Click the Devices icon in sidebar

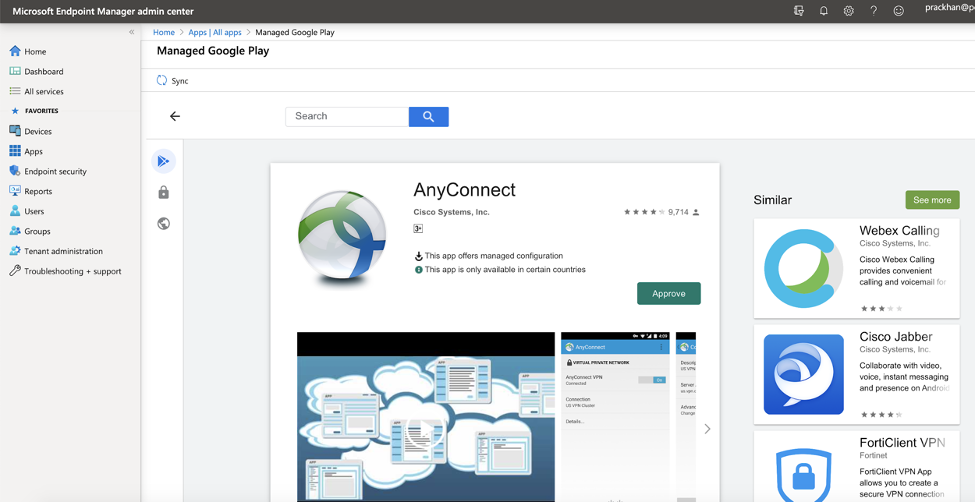click(x=15, y=131)
